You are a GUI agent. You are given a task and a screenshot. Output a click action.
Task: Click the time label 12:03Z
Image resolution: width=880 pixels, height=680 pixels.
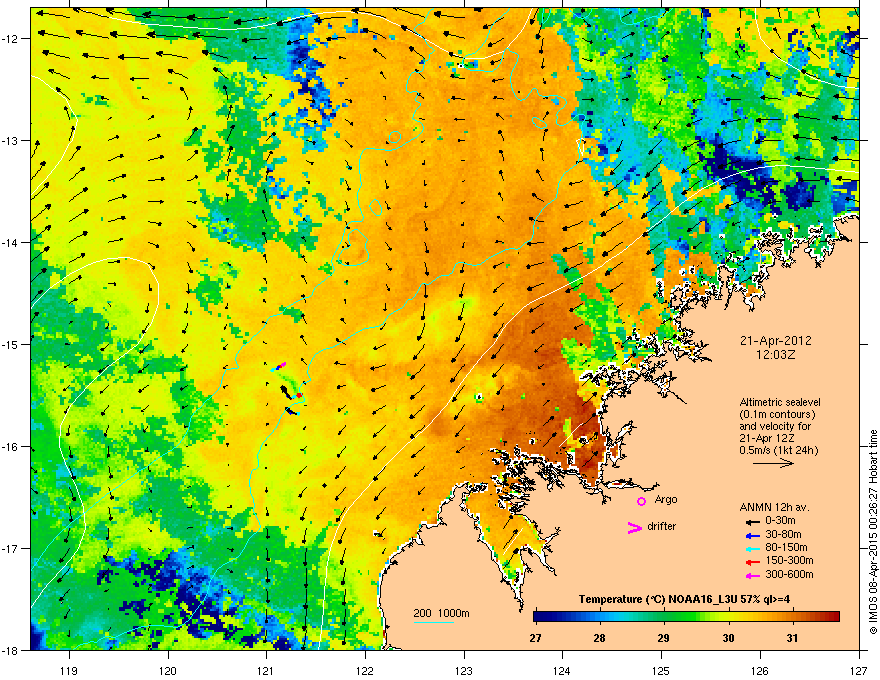[776, 355]
